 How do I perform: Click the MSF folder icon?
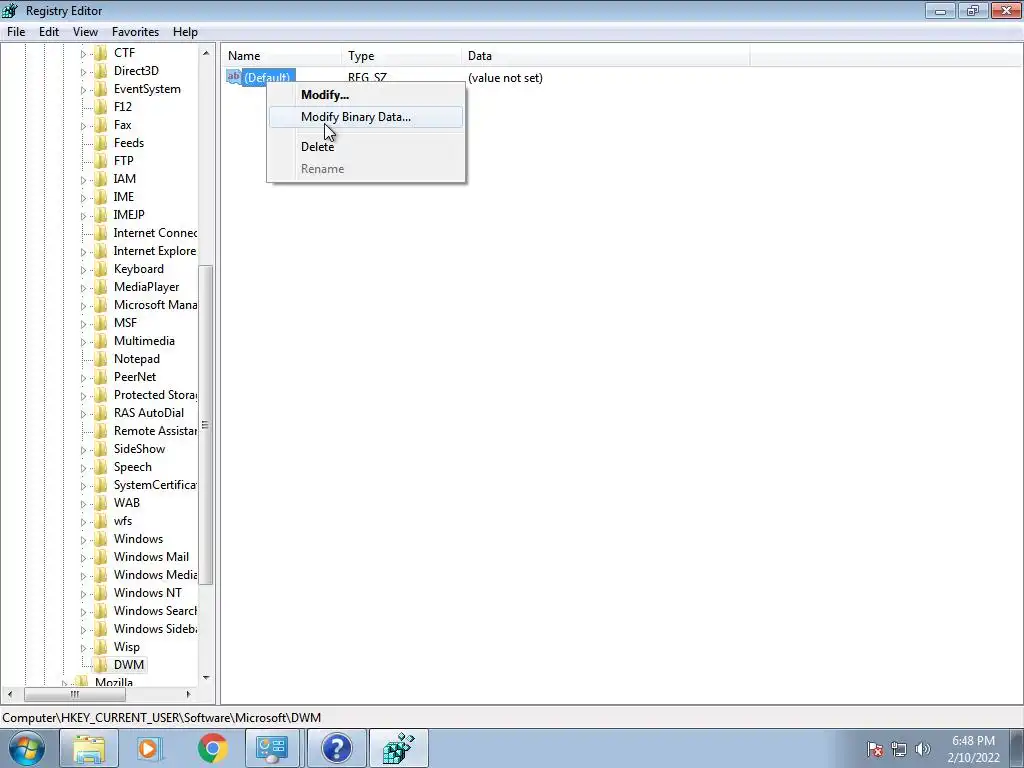[101, 323]
